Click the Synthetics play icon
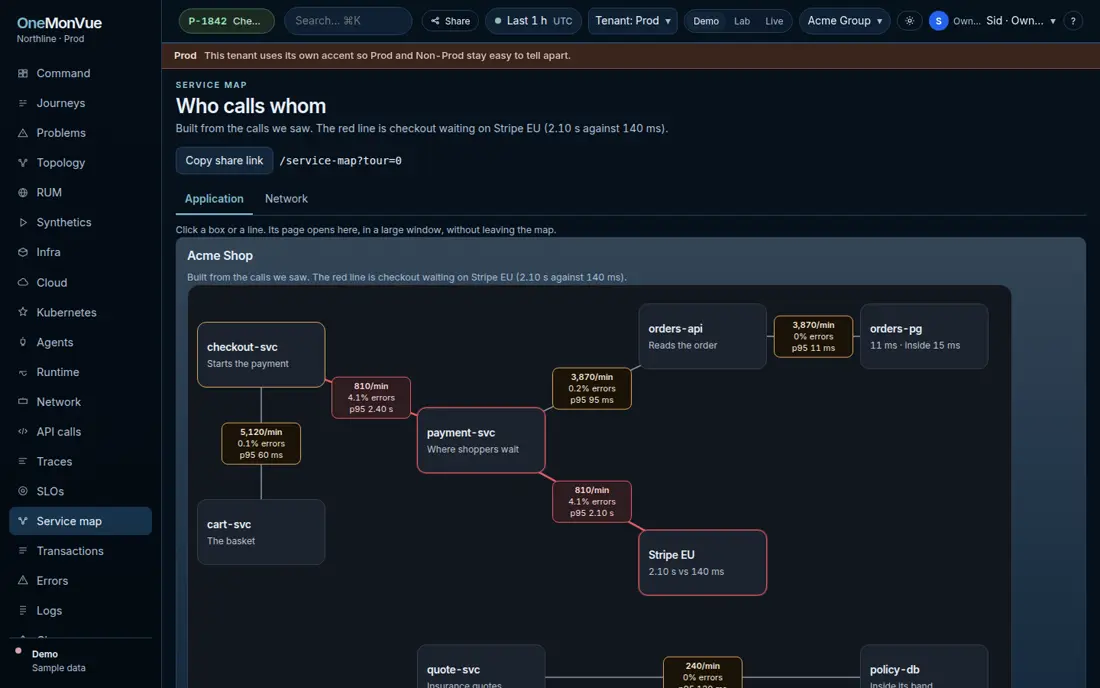This screenshot has width=1100, height=688. point(22,222)
